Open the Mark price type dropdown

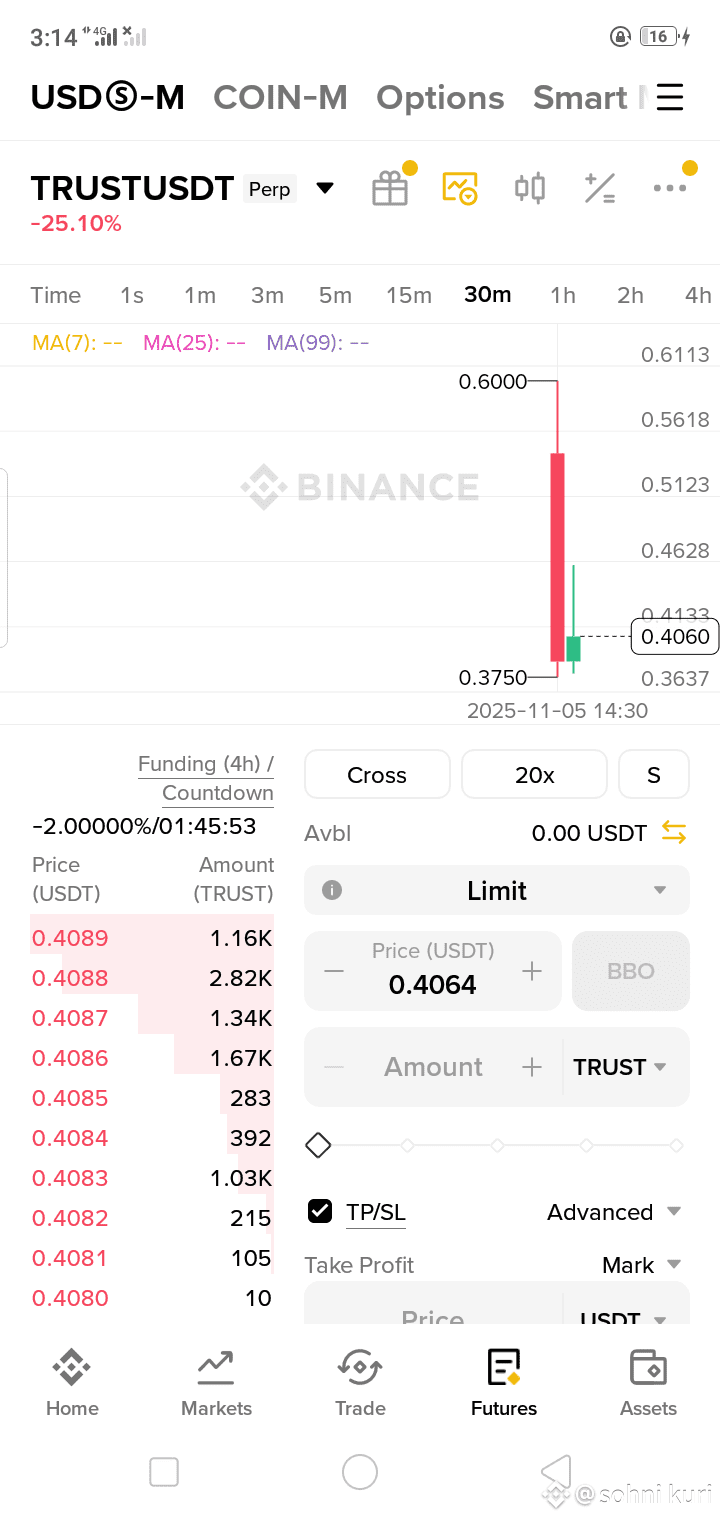pos(641,1265)
